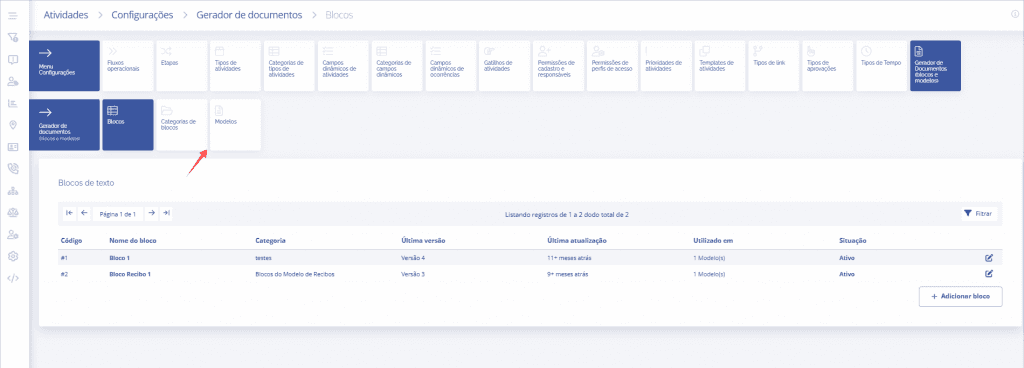The height and width of the screenshot is (368, 1024).
Task: Open the Etapas tile
Action: [x=182, y=65]
